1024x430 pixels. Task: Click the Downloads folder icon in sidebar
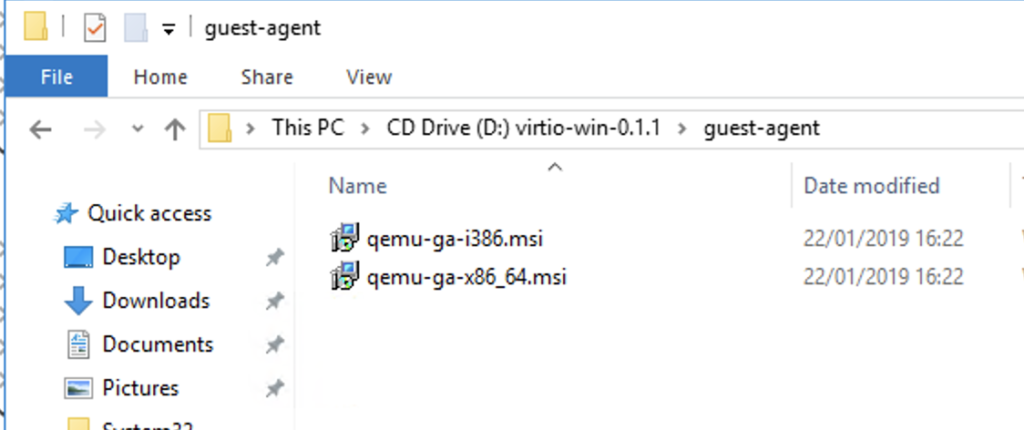pyautogui.click(x=78, y=301)
